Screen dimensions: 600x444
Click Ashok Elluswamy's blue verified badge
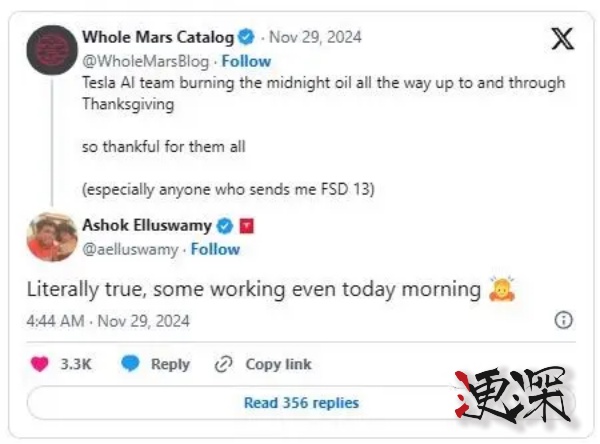pyautogui.click(x=226, y=226)
